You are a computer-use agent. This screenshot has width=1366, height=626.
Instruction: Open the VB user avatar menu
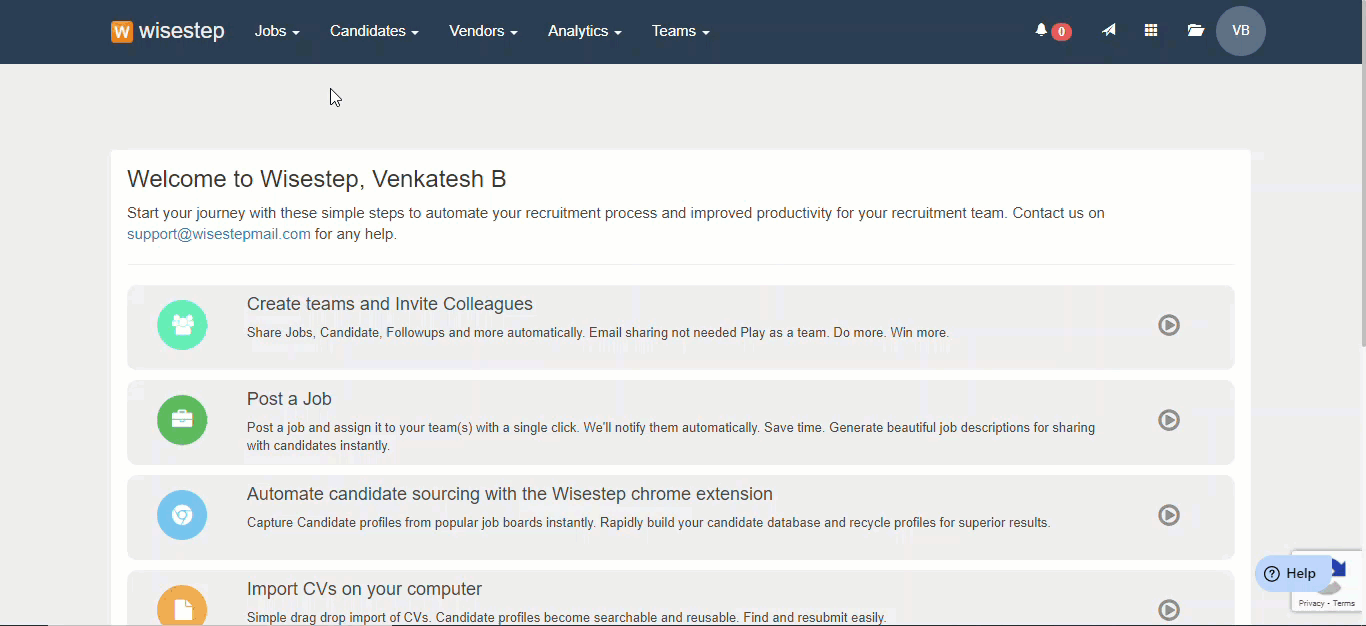(x=1241, y=31)
